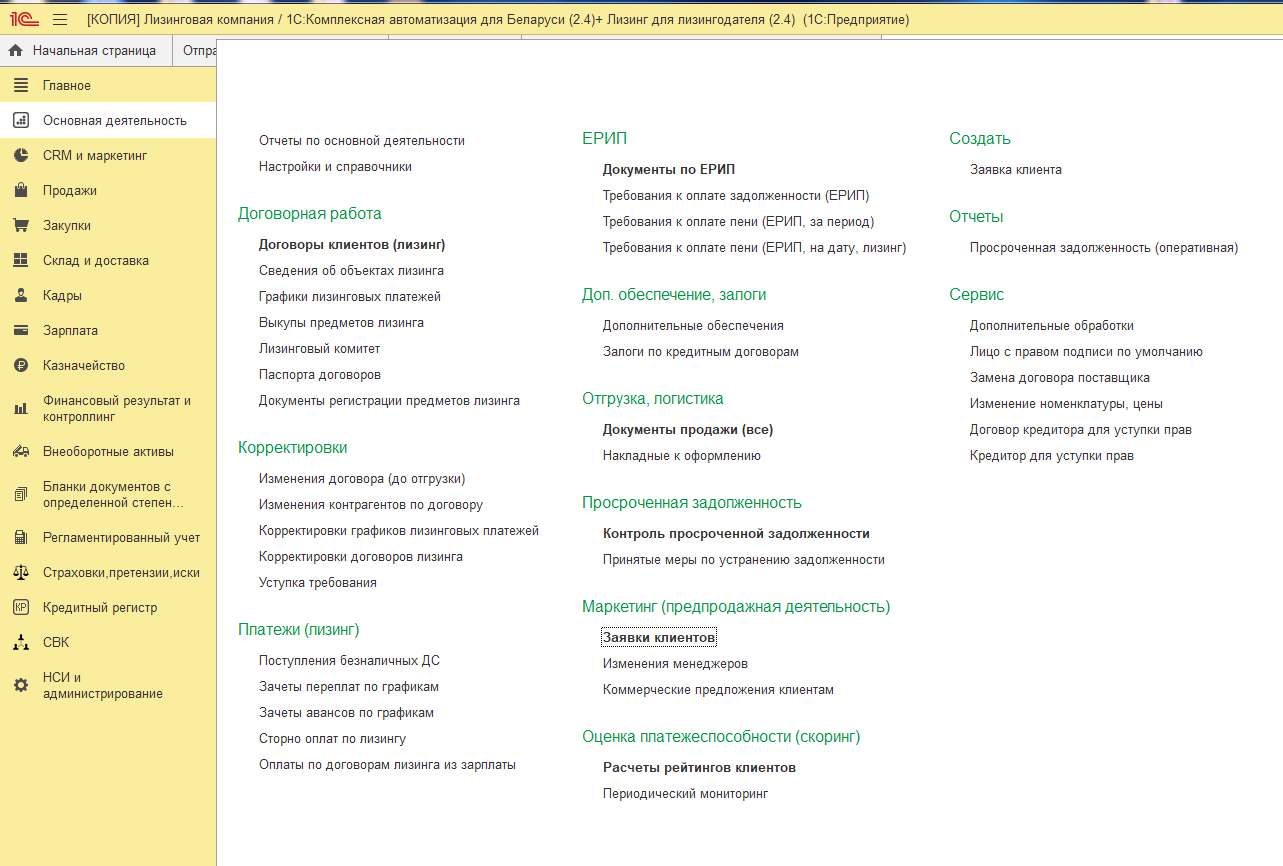This screenshot has width=1283, height=866.
Task: Click the Кредитный регистр KP icon
Action: point(21,608)
